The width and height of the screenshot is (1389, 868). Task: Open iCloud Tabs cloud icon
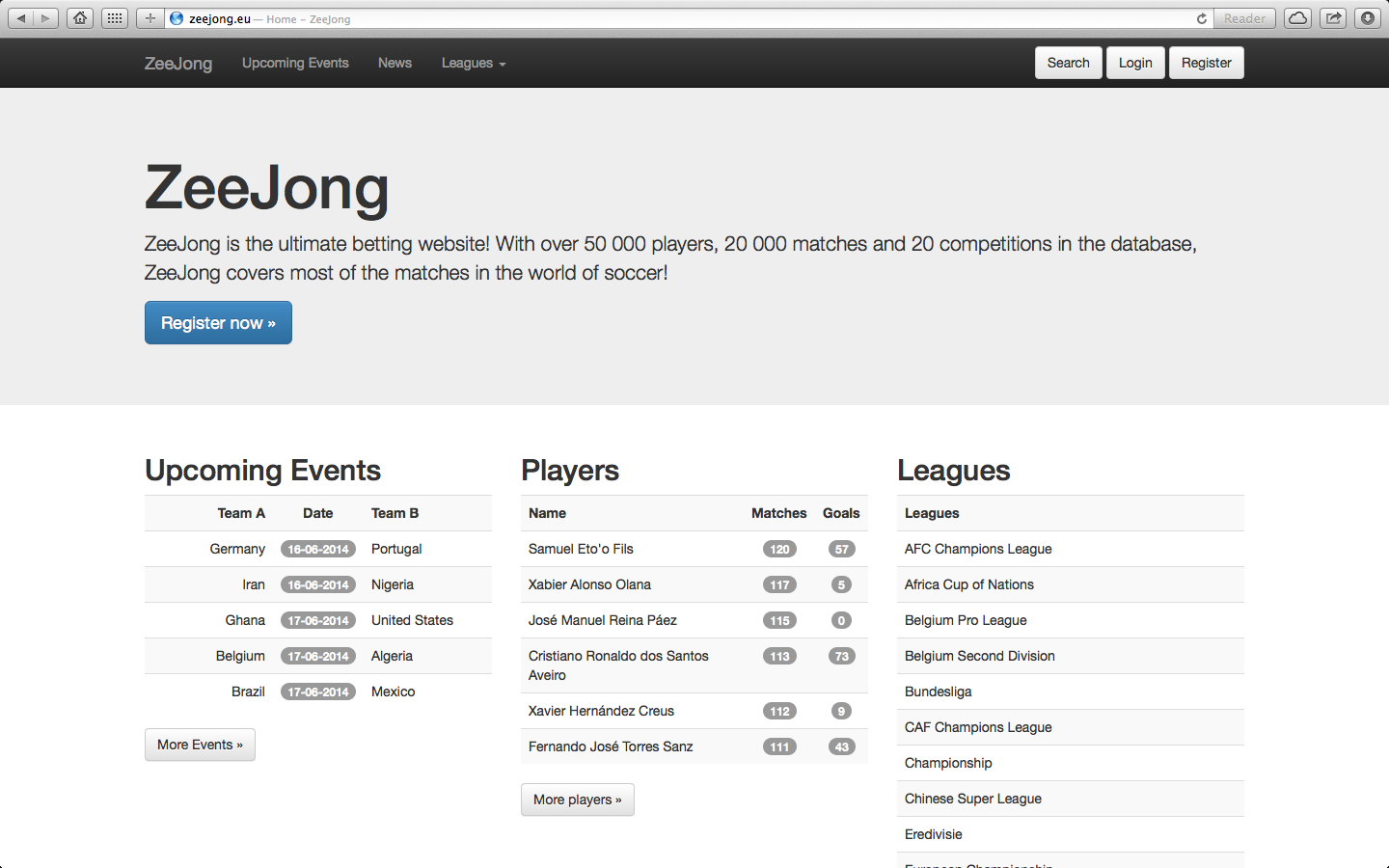(x=1298, y=18)
